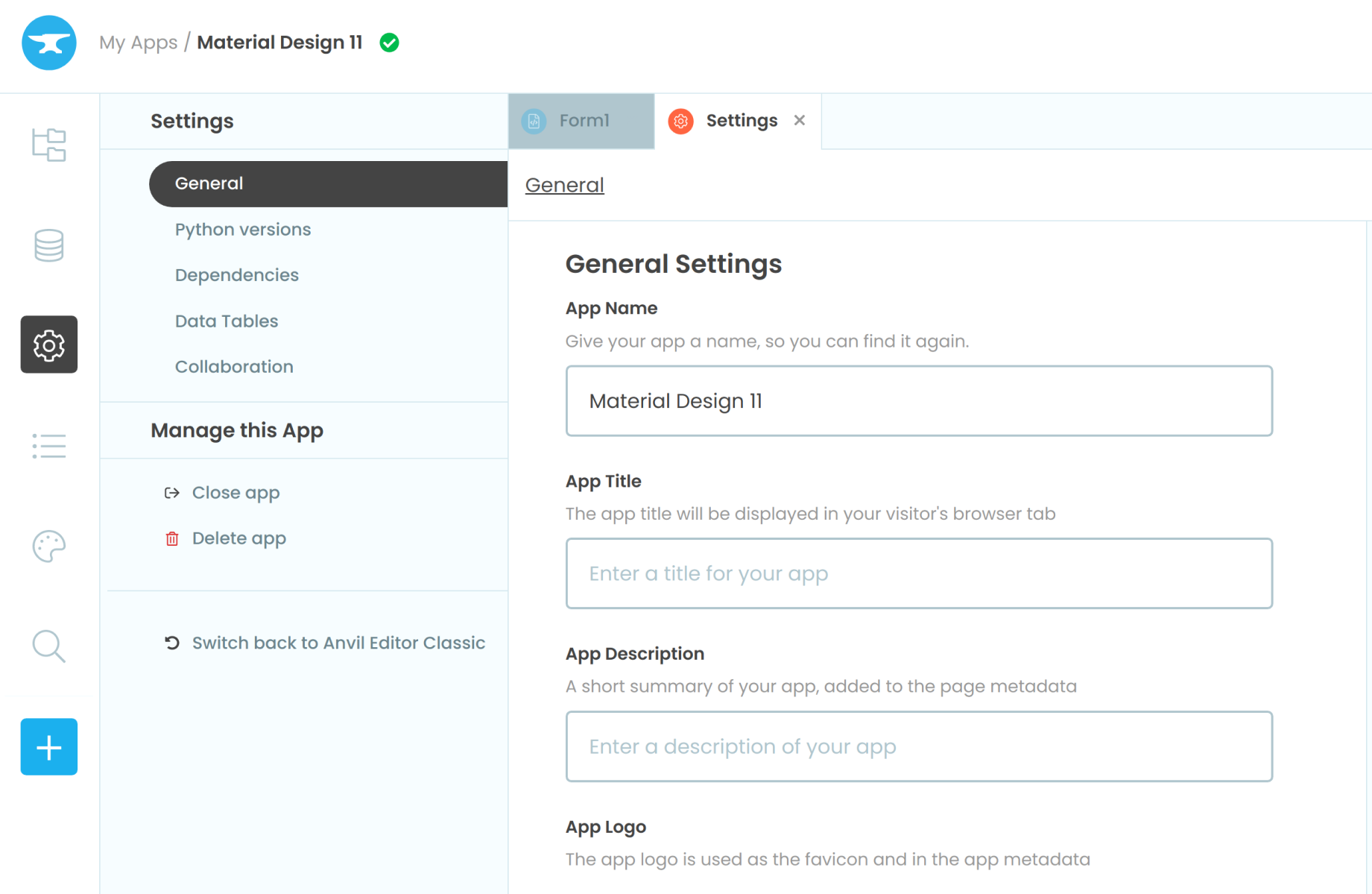Open the search icon in the sidebar
1372x894 pixels.
[48, 646]
